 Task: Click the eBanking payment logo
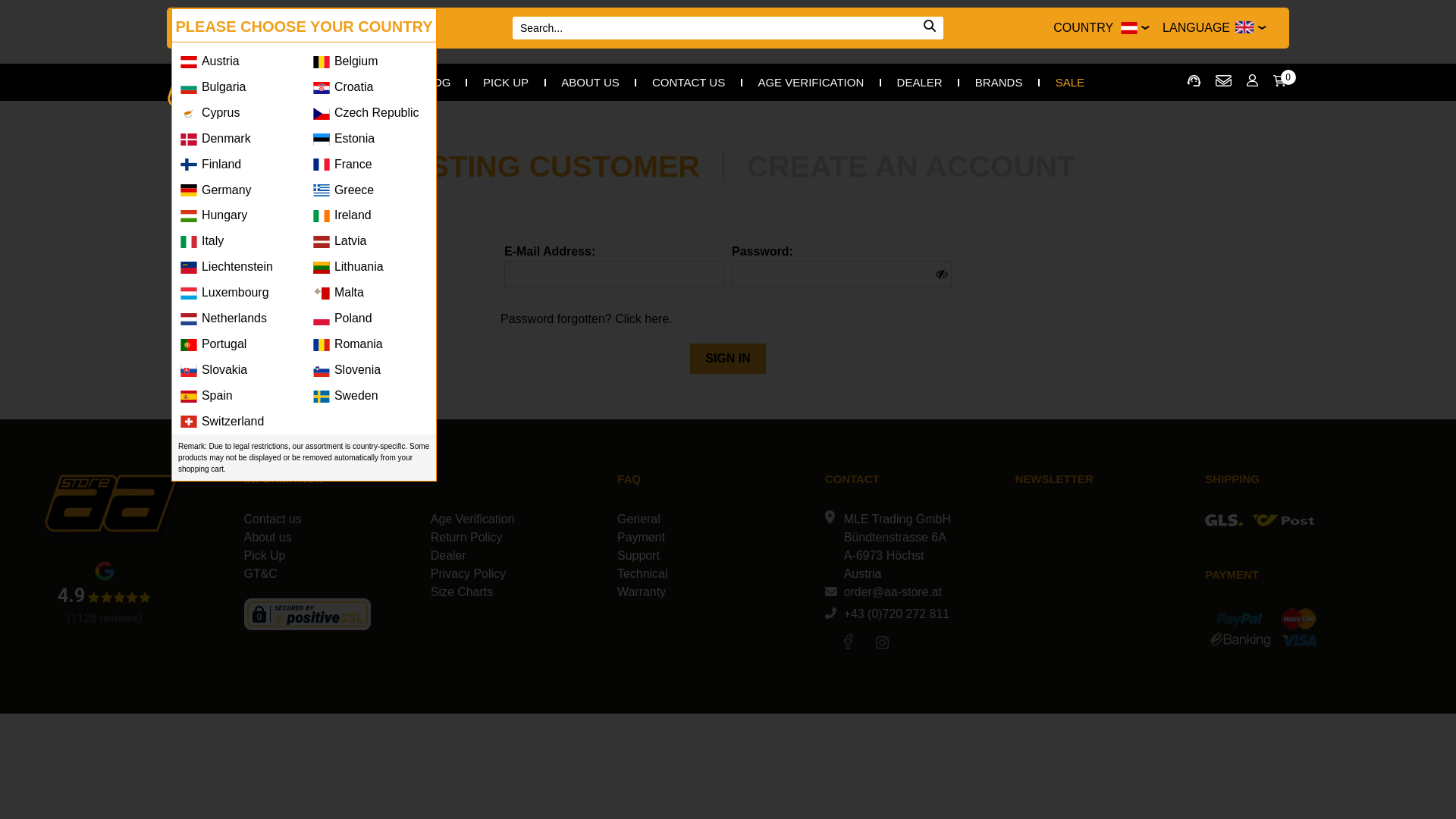pyautogui.click(x=1241, y=640)
